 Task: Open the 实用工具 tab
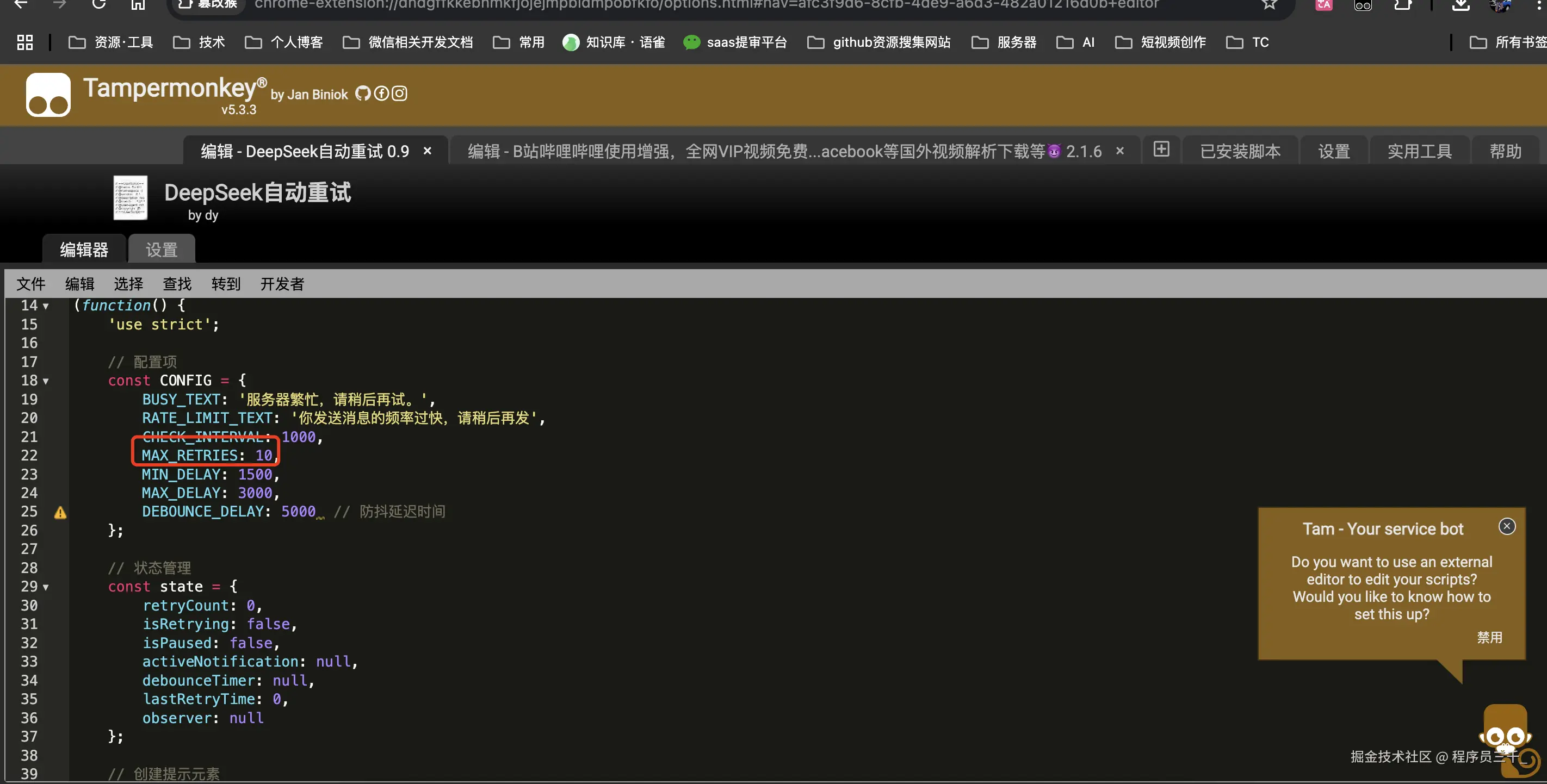(1419, 151)
